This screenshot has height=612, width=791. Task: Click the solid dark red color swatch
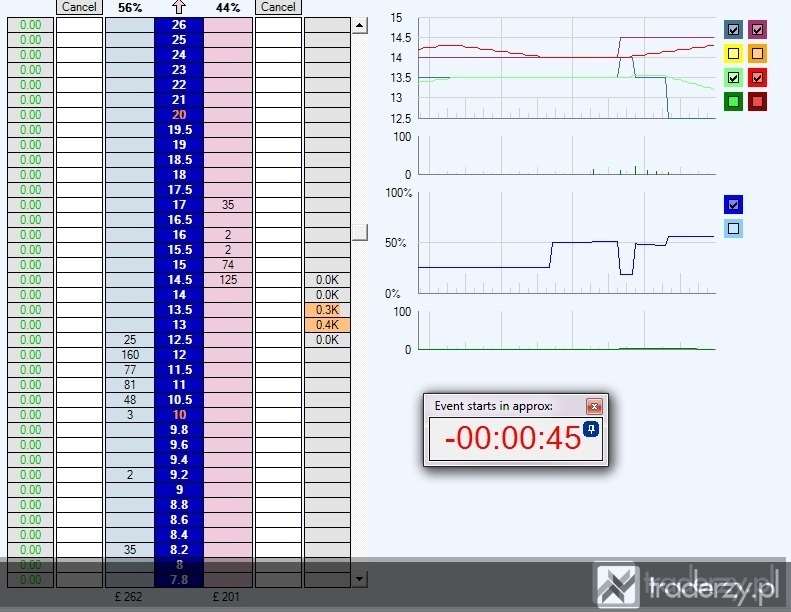[757, 101]
